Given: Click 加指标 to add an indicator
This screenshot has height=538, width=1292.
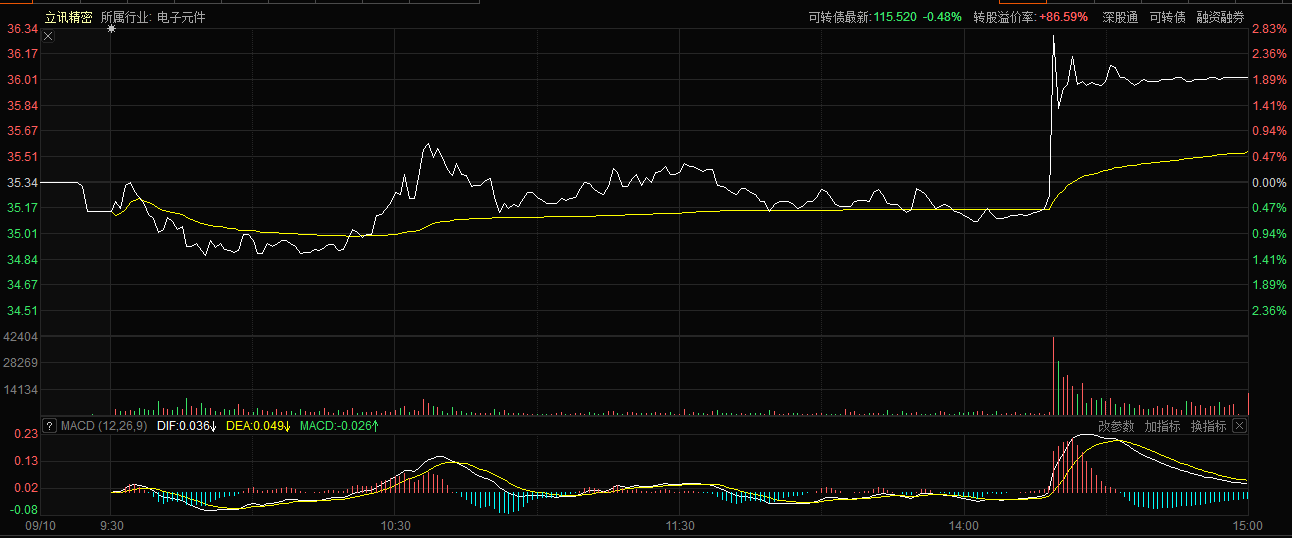Looking at the screenshot, I should click(x=1162, y=426).
